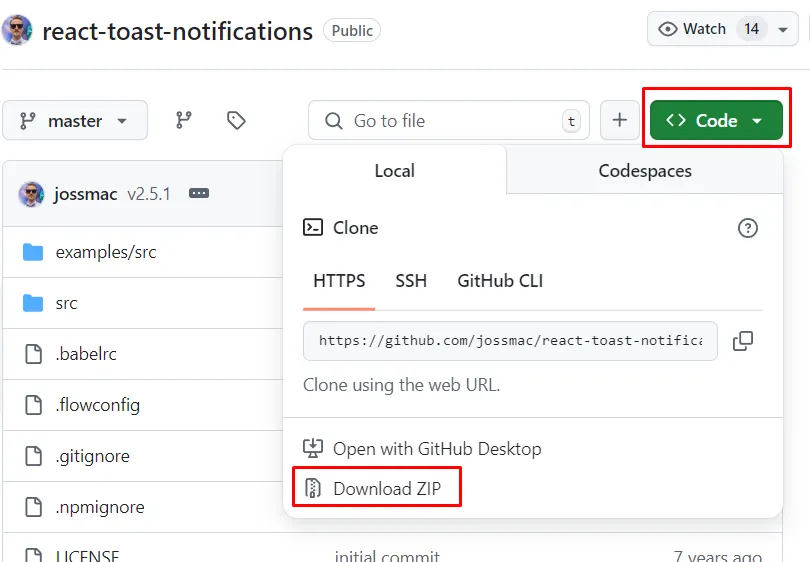Open the .babelrc file

pyautogui.click(x=86, y=354)
